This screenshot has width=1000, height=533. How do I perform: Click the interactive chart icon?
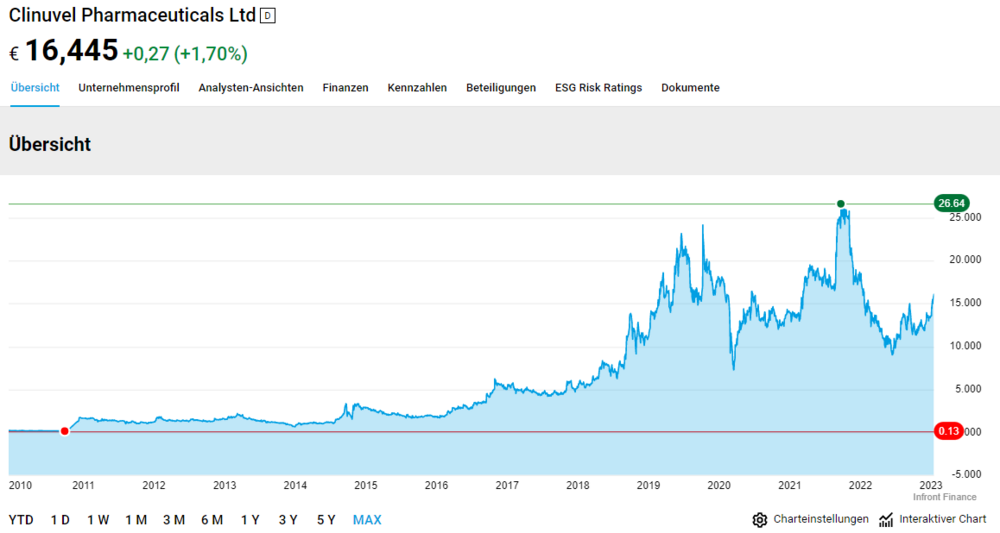886,520
